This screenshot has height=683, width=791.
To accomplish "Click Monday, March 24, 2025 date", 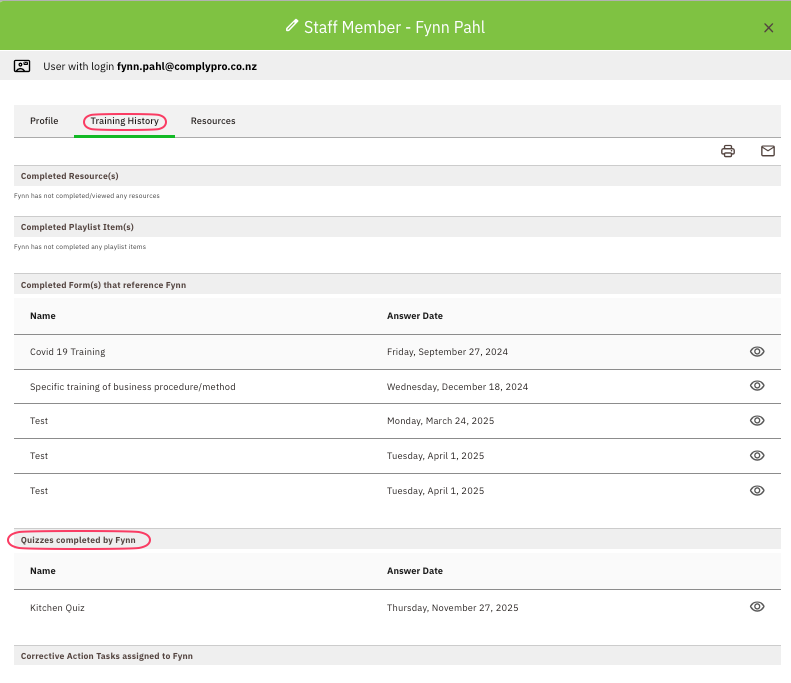I will [440, 421].
